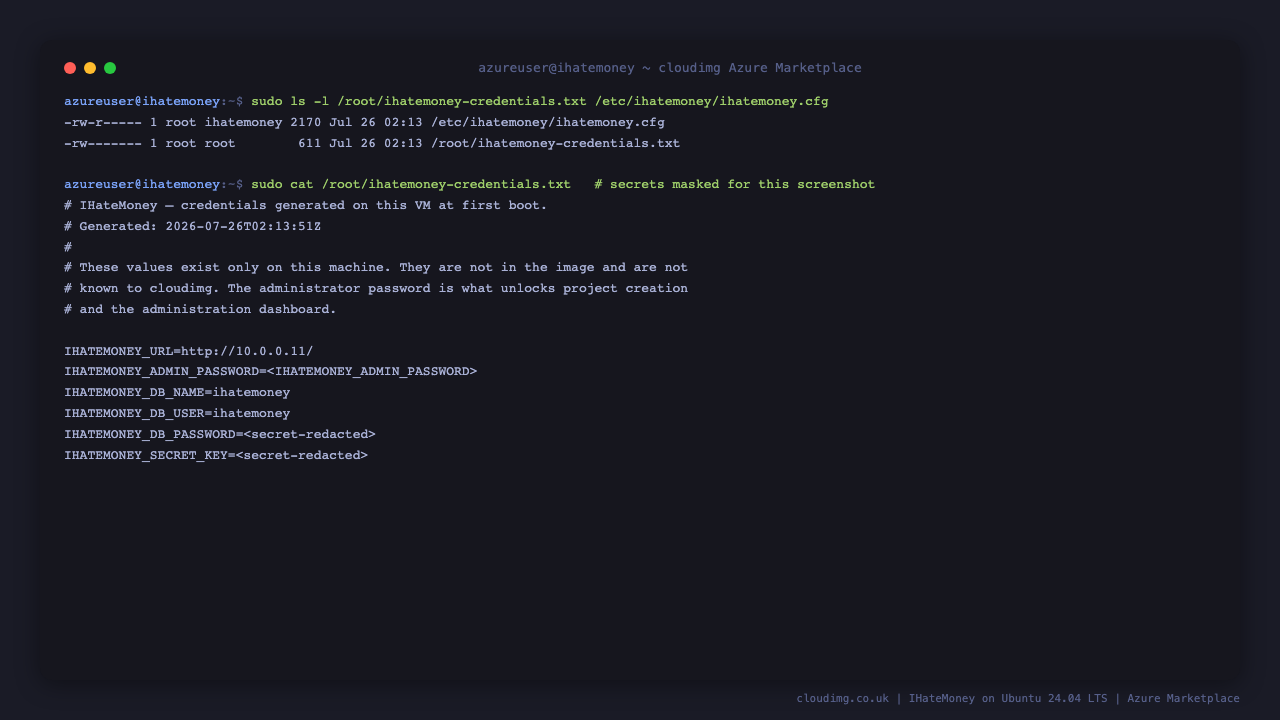
Task: Click the 'sudo ls -l' command line
Action: click(446, 101)
